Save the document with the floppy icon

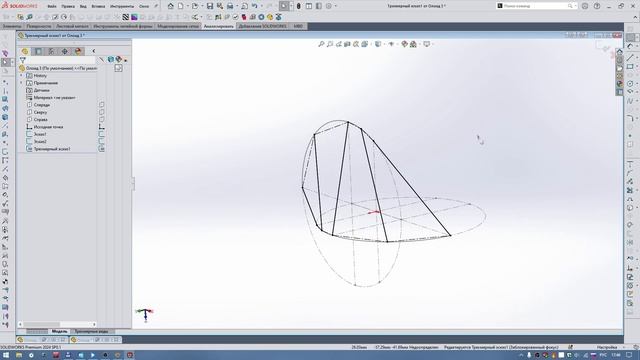tap(210, 6)
